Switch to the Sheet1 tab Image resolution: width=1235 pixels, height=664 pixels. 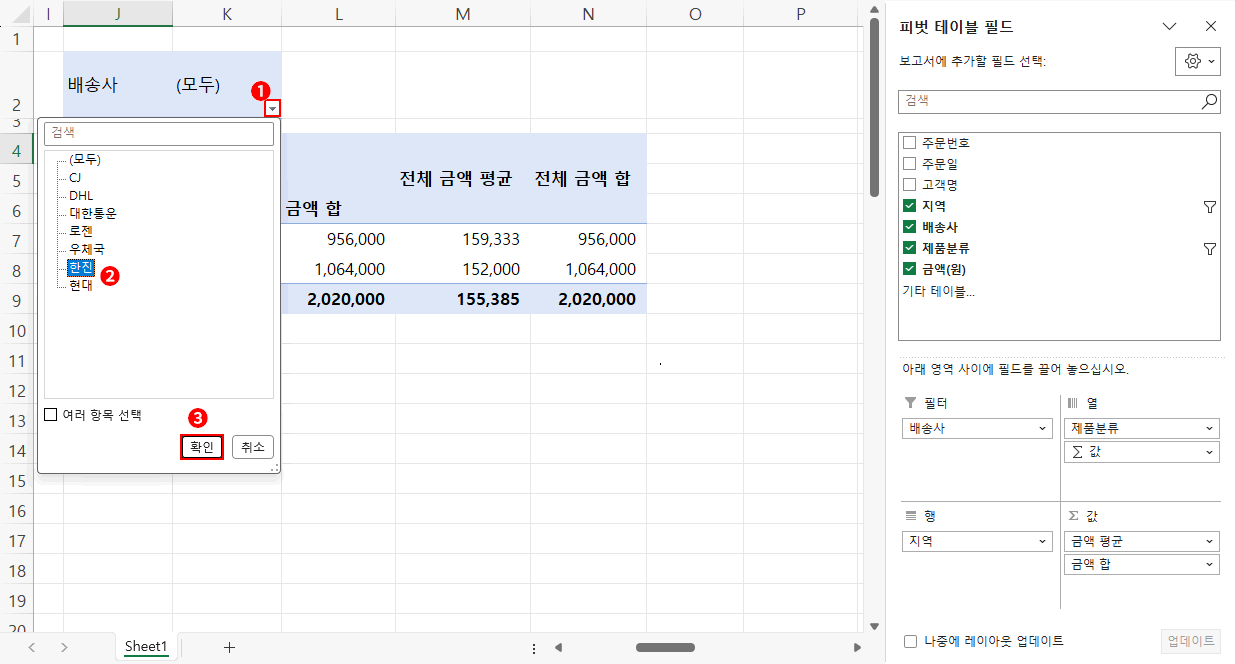[146, 647]
